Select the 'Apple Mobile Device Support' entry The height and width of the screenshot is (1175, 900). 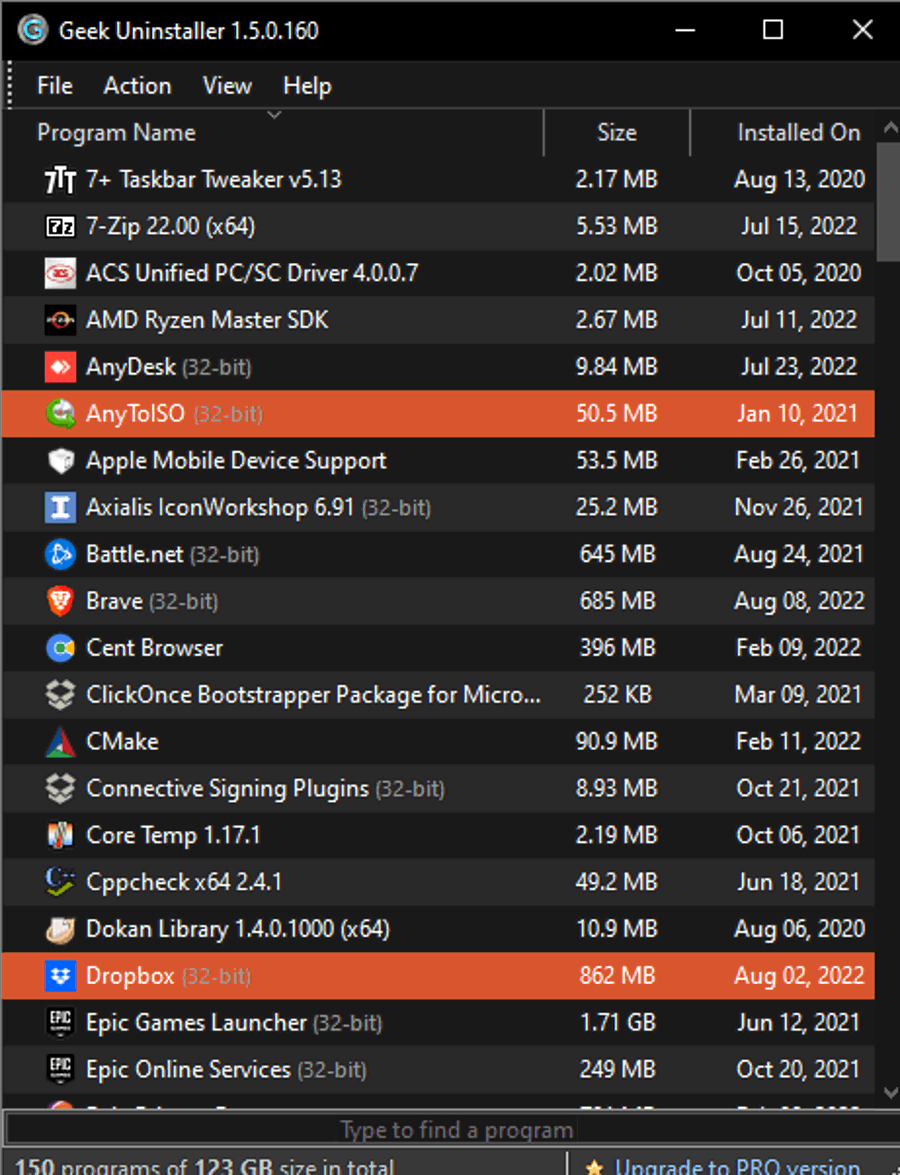click(236, 461)
